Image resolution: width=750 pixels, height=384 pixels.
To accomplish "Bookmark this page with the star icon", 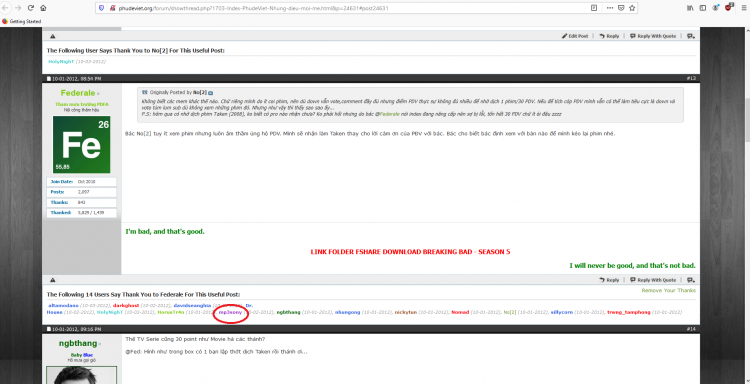I will point(632,8).
